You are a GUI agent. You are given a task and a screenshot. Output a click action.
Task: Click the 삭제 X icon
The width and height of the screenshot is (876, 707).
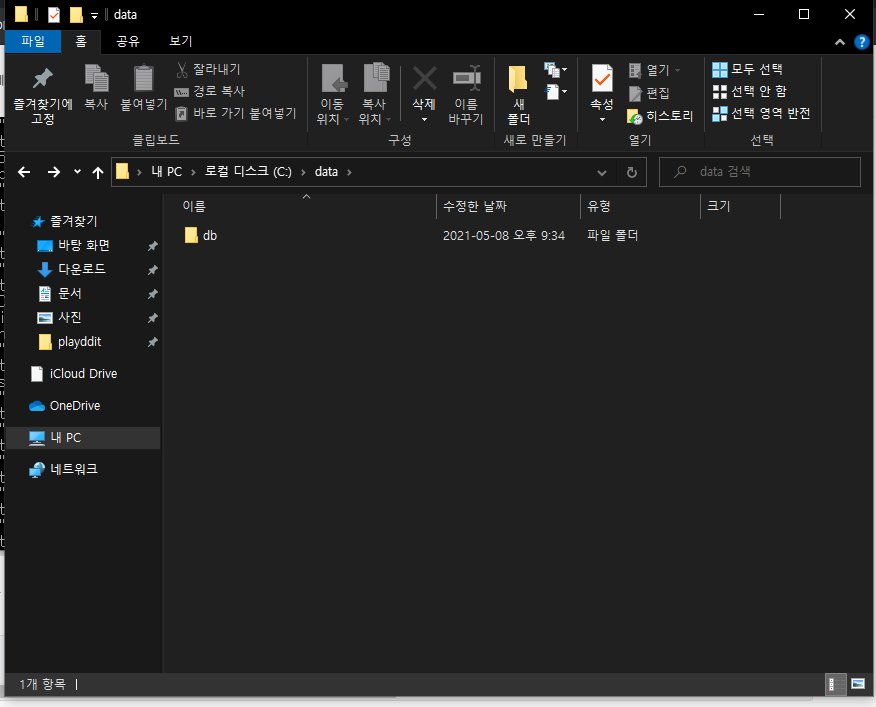pos(425,79)
